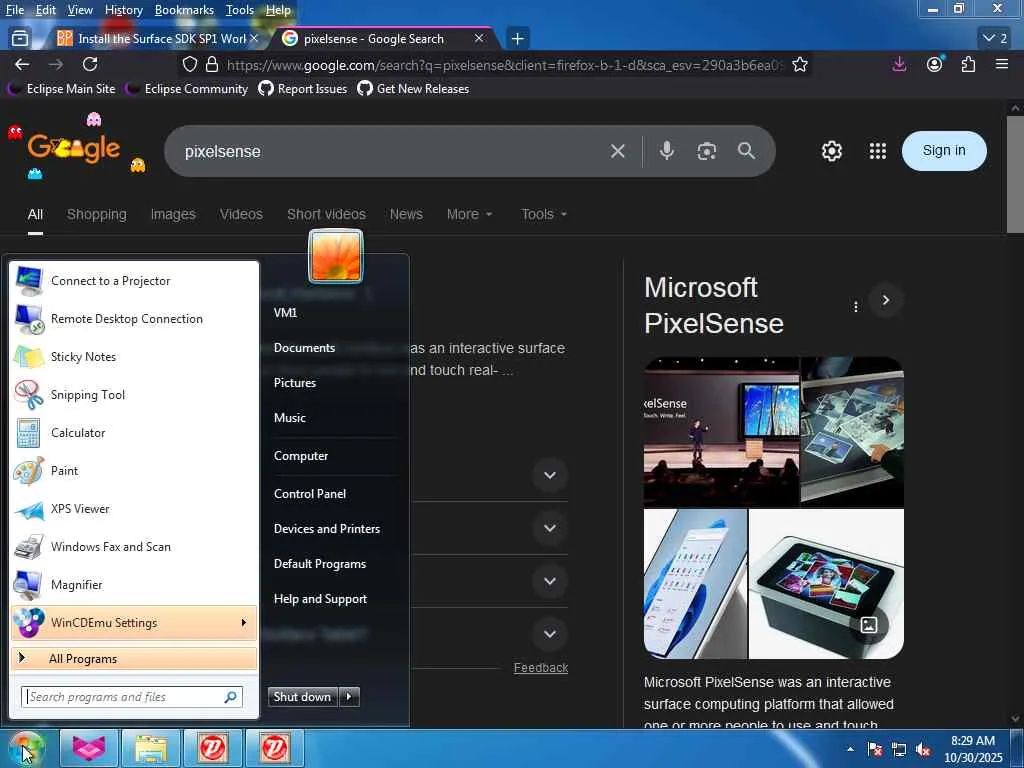The height and width of the screenshot is (768, 1024).
Task: Open Control Panel from the Start menu
Action: (x=310, y=494)
